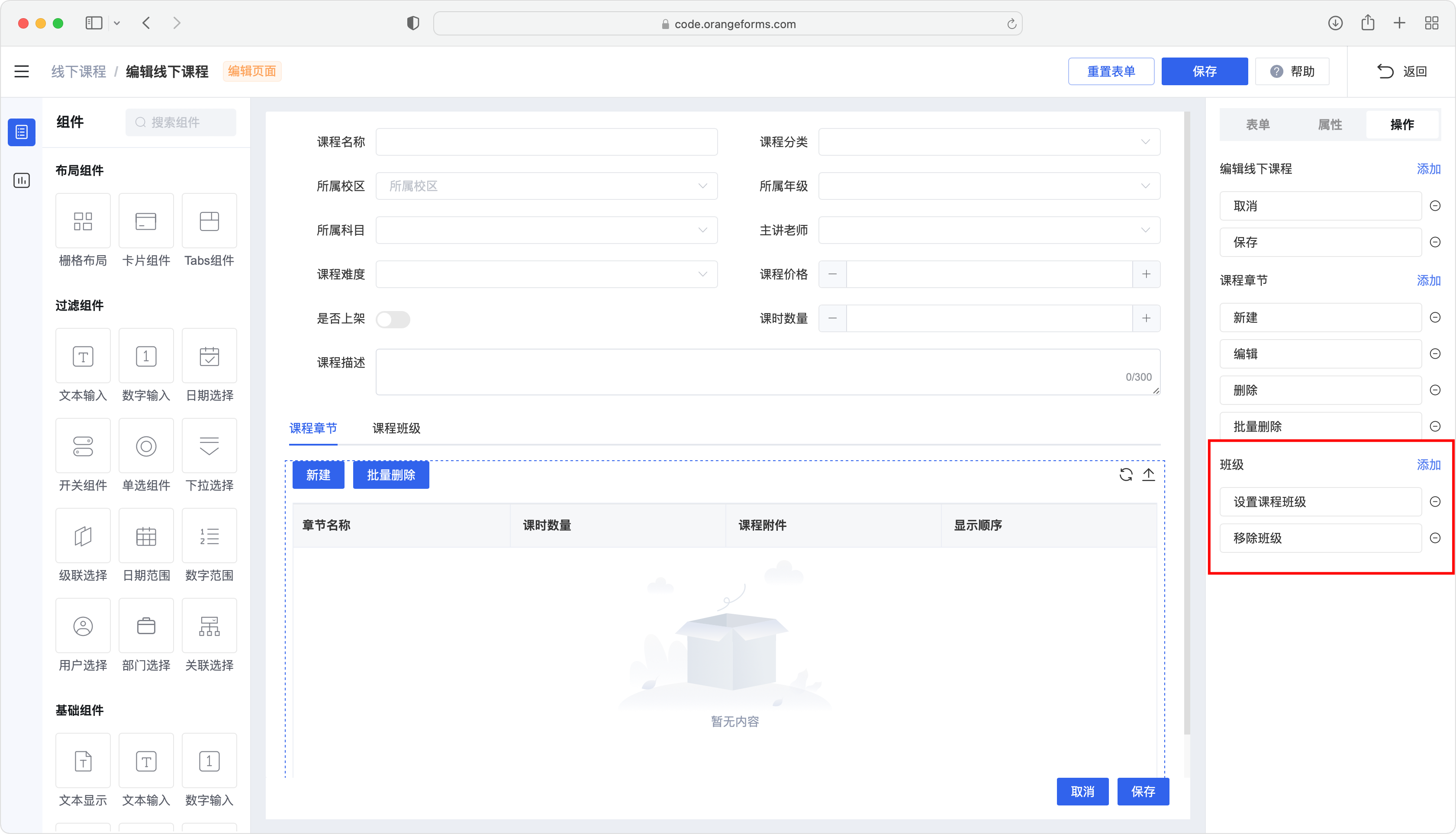Open the form components sidebar icon
The image size is (1456, 834).
click(22, 132)
